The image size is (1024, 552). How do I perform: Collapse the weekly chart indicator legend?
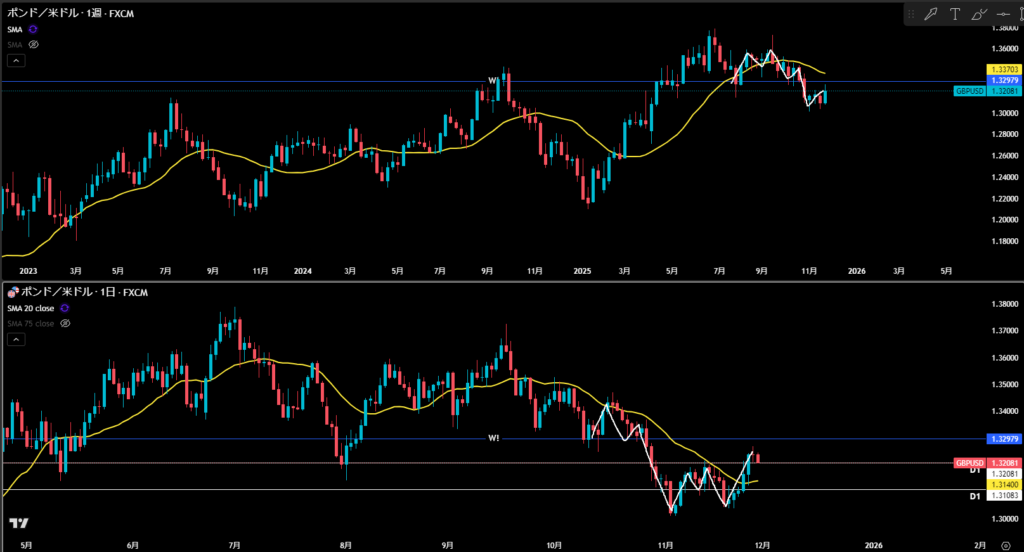pyautogui.click(x=14, y=60)
